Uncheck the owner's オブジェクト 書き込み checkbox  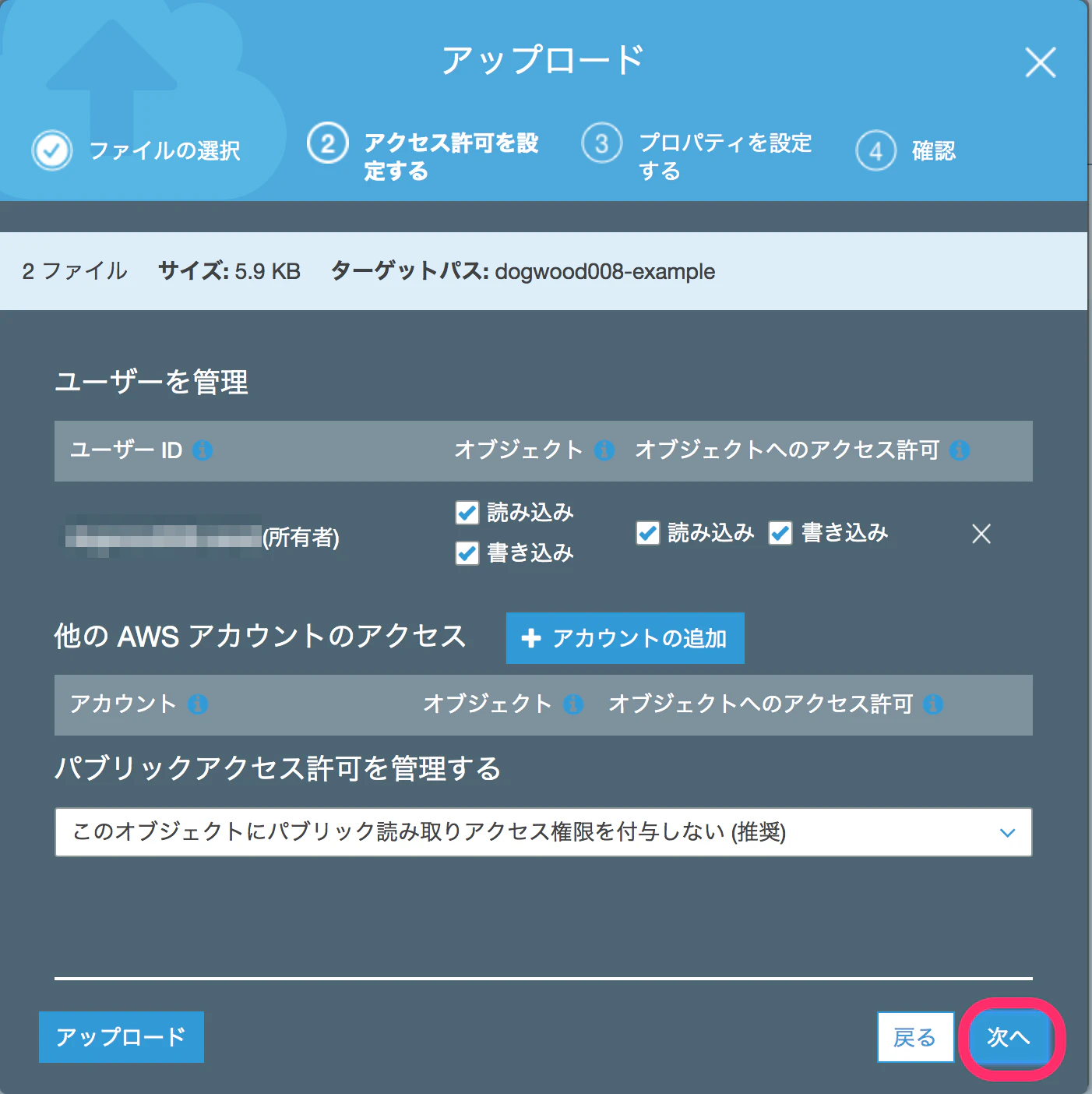coord(467,553)
